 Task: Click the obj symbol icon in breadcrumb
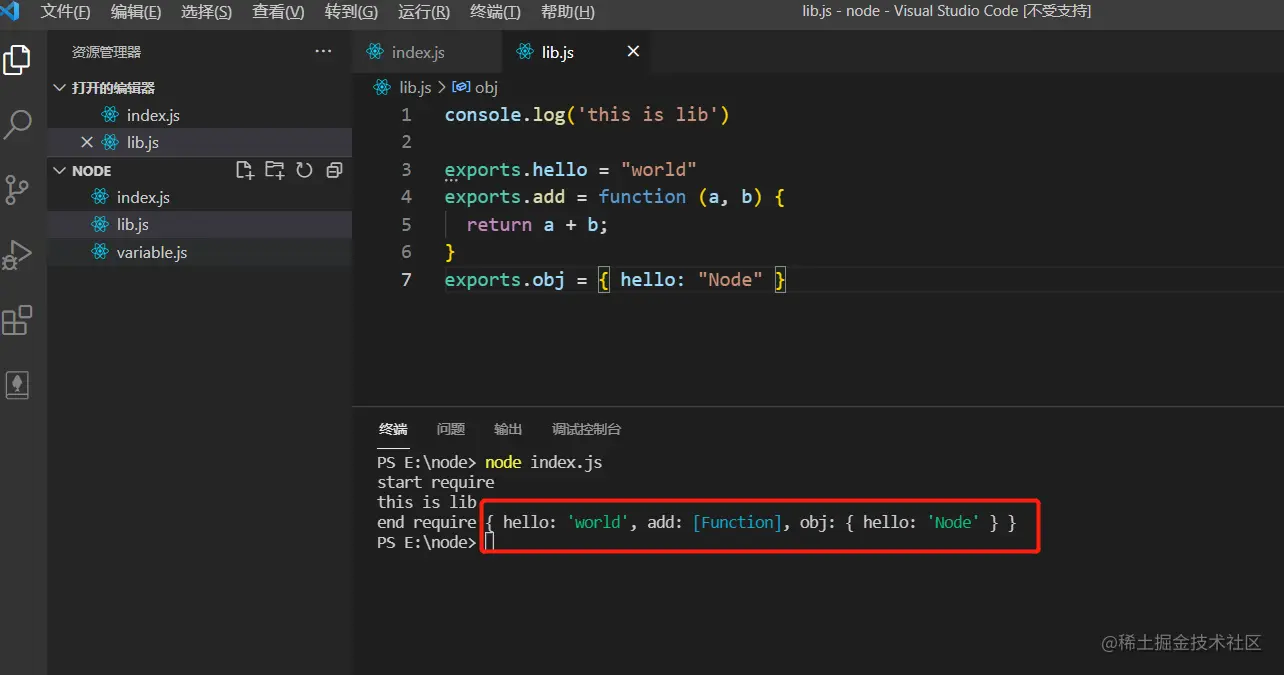tap(461, 87)
